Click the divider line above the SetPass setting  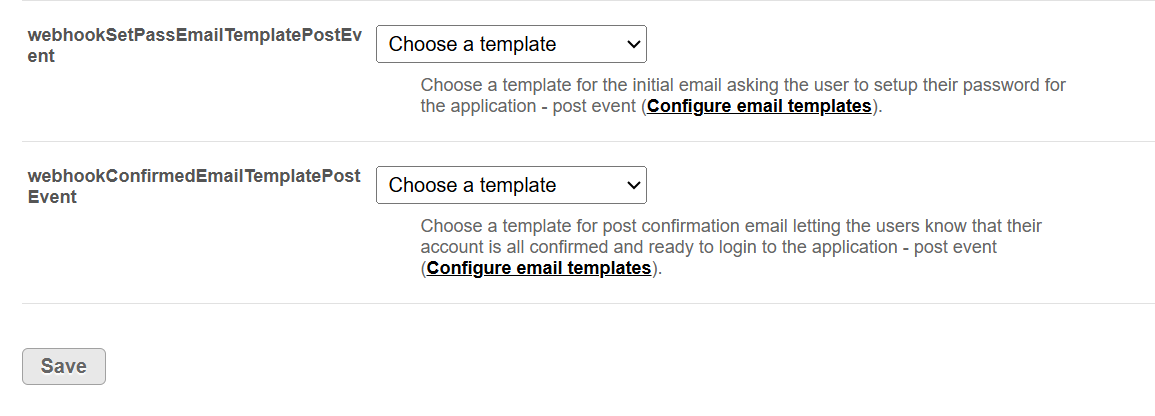tap(588, 1)
